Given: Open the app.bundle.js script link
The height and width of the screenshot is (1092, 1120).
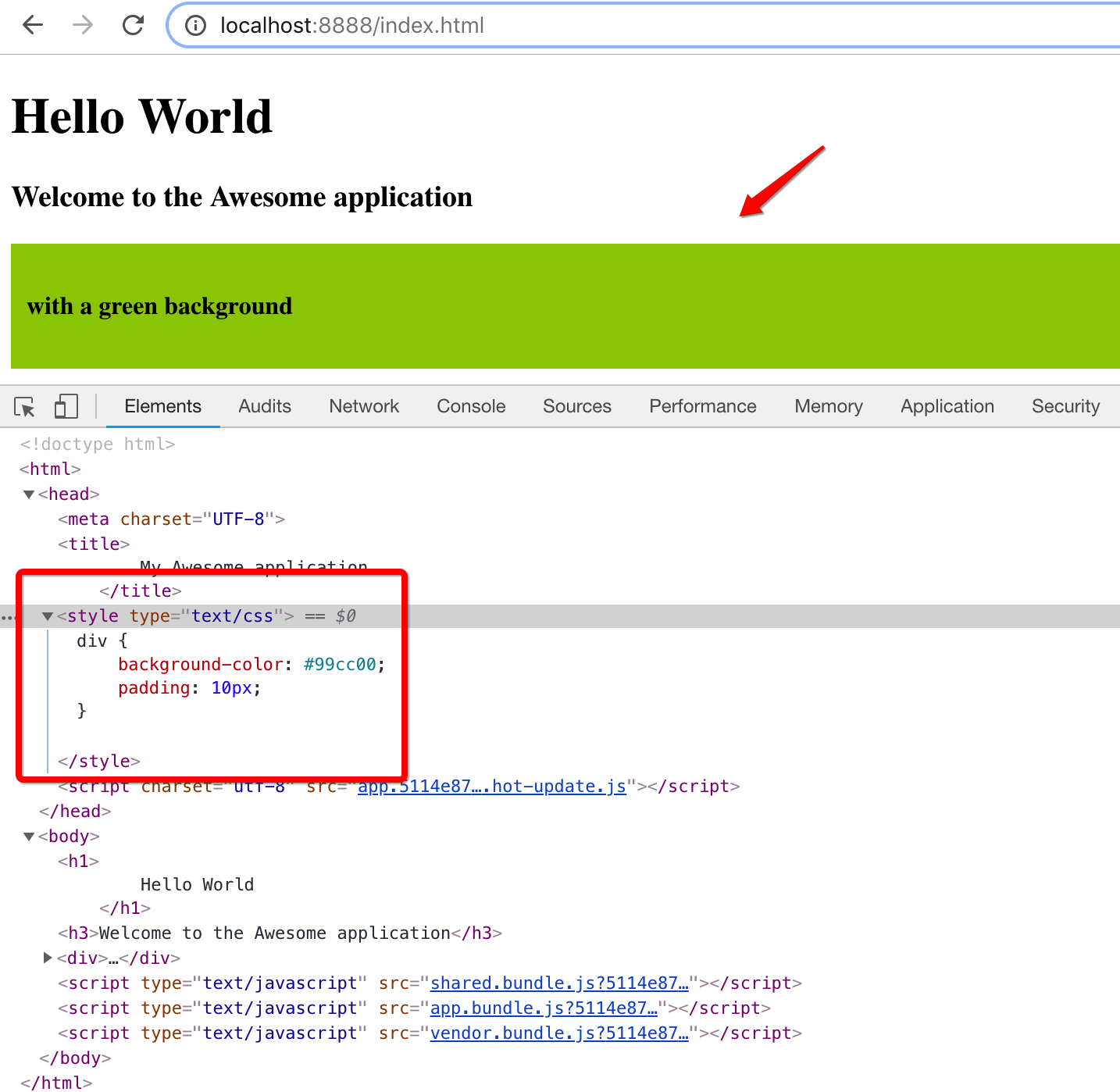Looking at the screenshot, I should 544,1008.
